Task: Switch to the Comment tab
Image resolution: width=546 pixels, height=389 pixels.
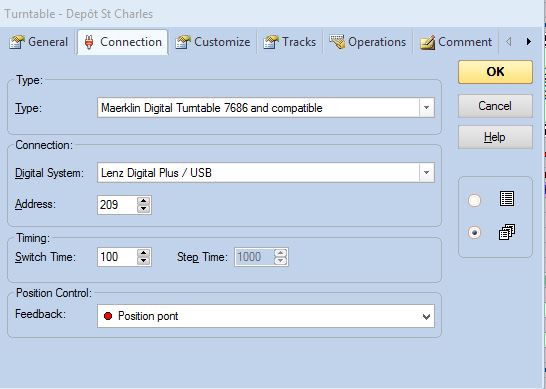Action: (x=456, y=42)
